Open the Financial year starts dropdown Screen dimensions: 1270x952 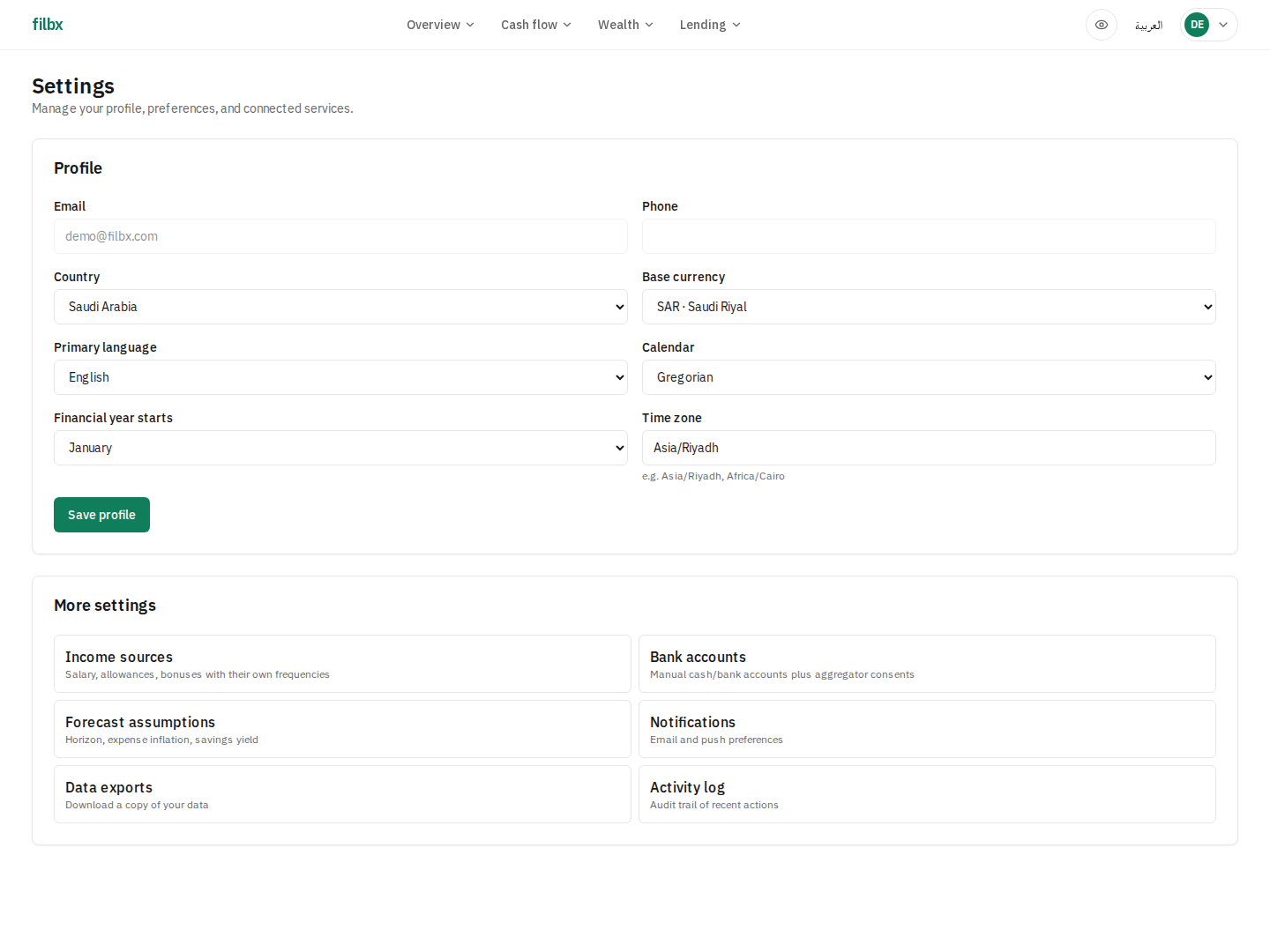pos(340,448)
